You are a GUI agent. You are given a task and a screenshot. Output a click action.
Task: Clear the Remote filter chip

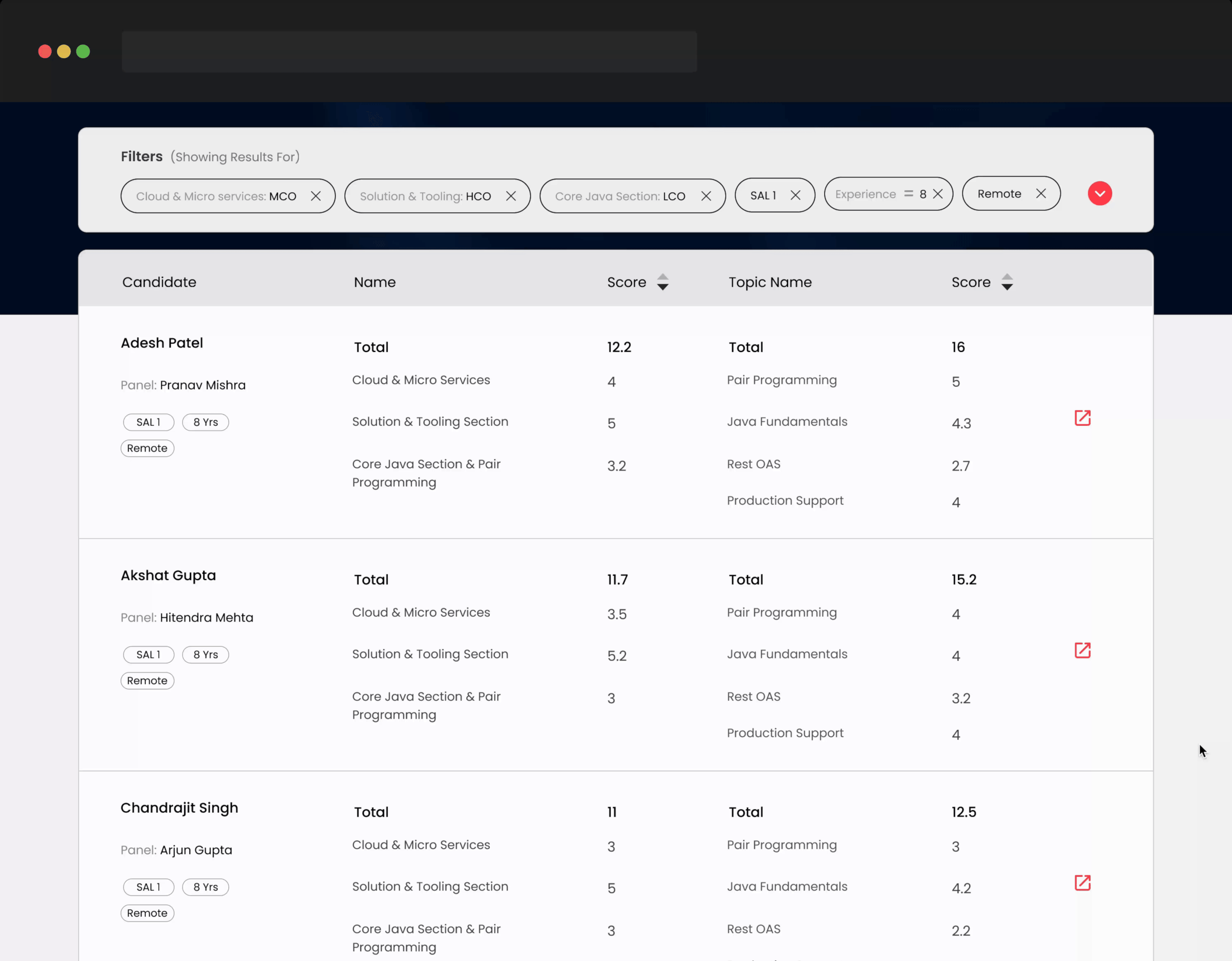click(x=1041, y=194)
